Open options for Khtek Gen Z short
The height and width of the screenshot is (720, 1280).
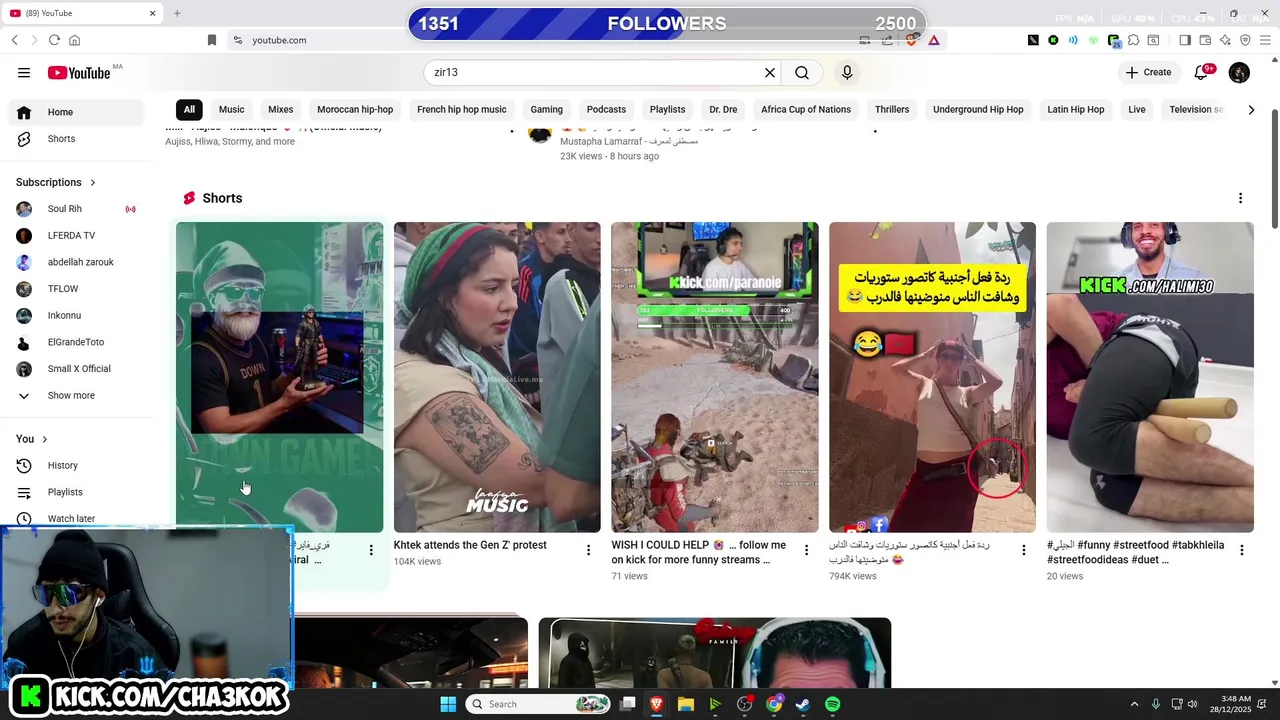click(588, 550)
